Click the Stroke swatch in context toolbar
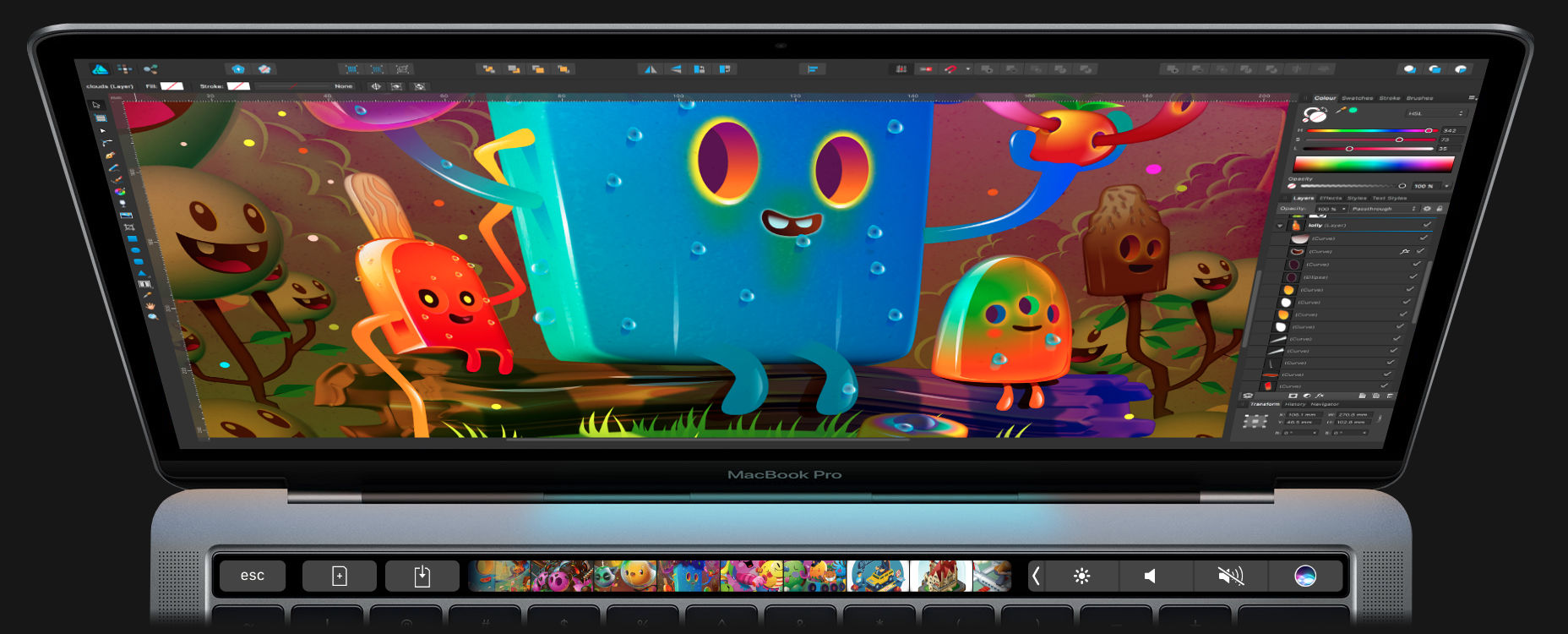 [238, 86]
